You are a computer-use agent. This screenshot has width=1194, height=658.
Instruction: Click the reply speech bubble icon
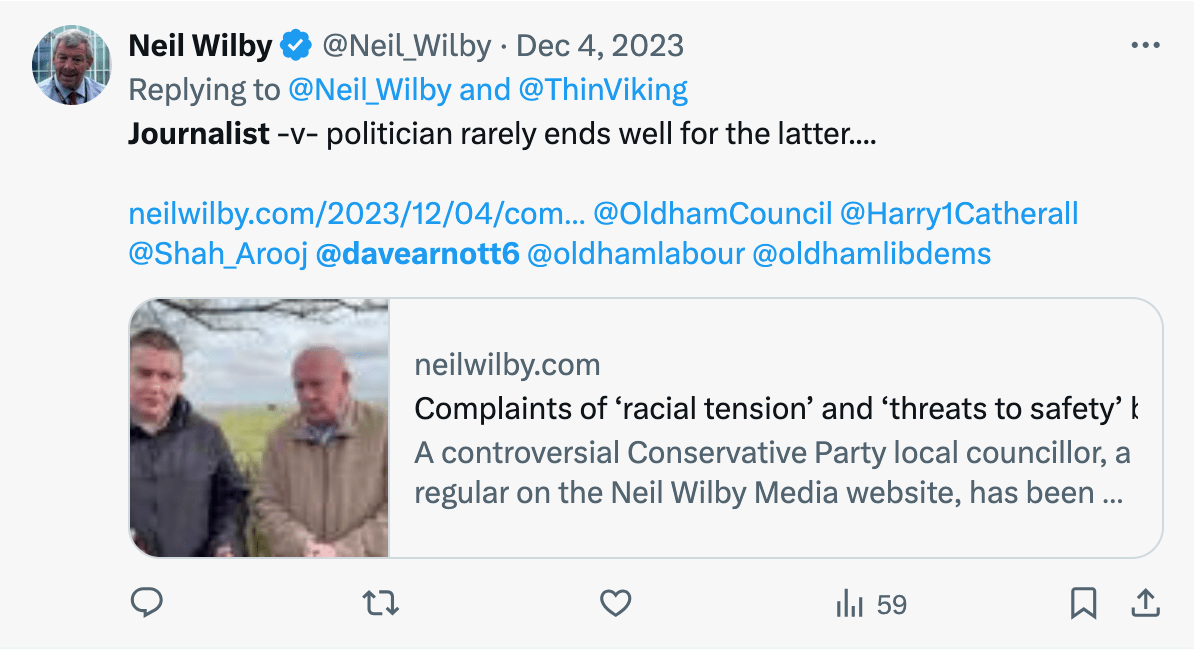147,602
